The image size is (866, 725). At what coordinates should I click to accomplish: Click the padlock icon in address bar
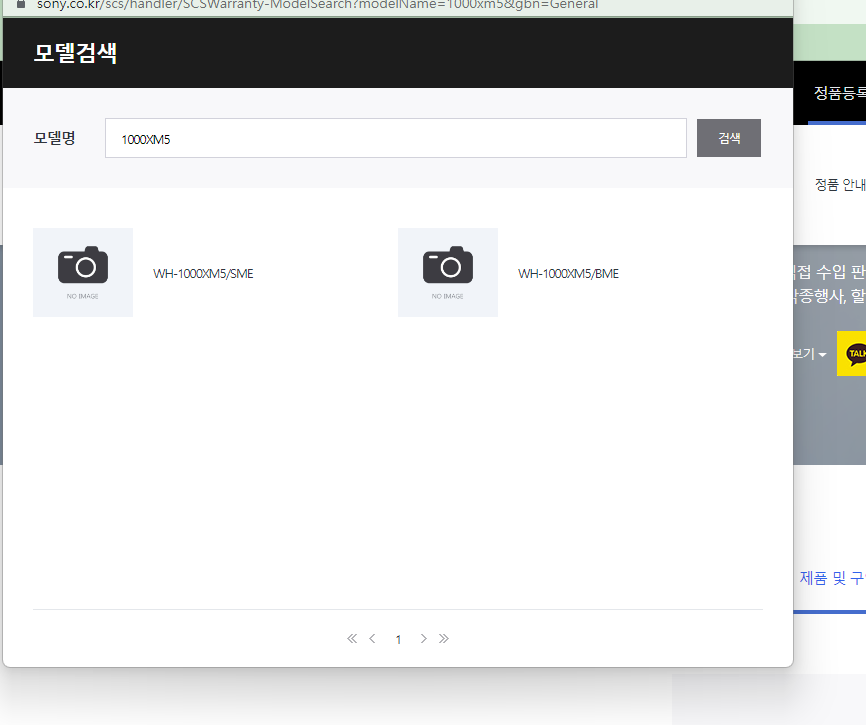pos(21,4)
